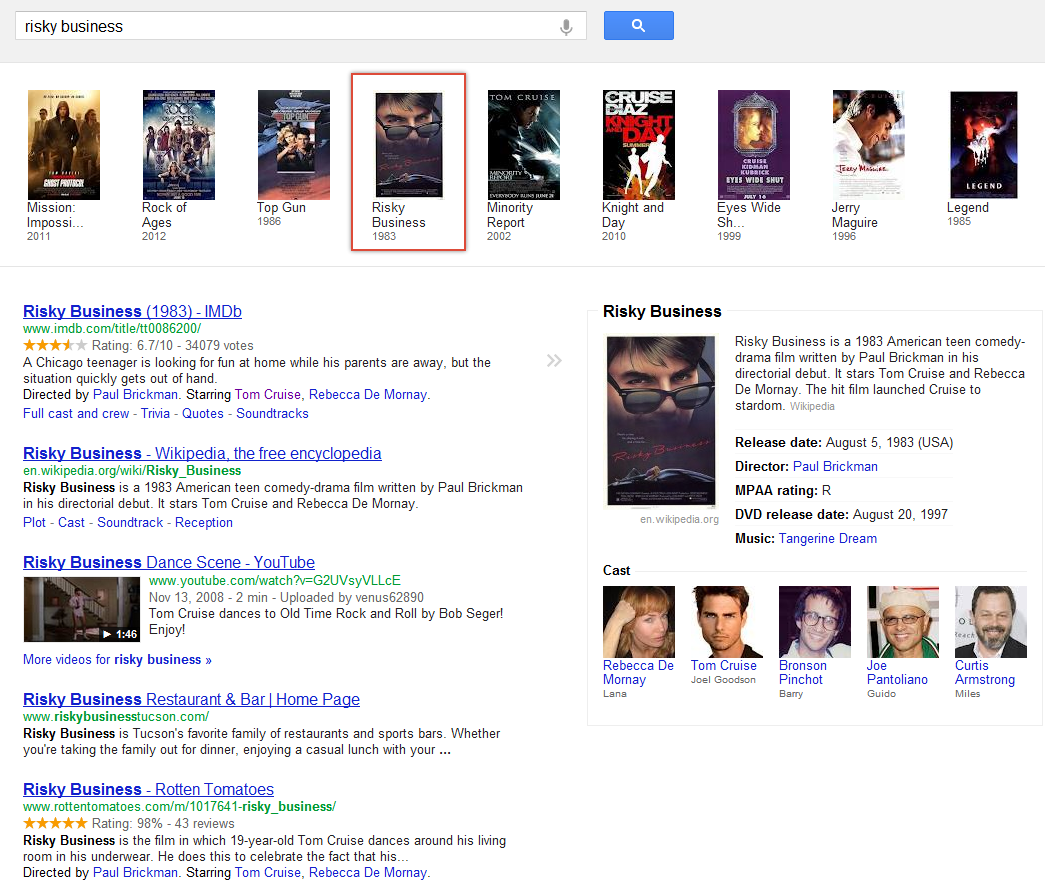The width and height of the screenshot is (1045, 883).
Task: Click Bronson Pinchot cast photo
Action: click(814, 622)
